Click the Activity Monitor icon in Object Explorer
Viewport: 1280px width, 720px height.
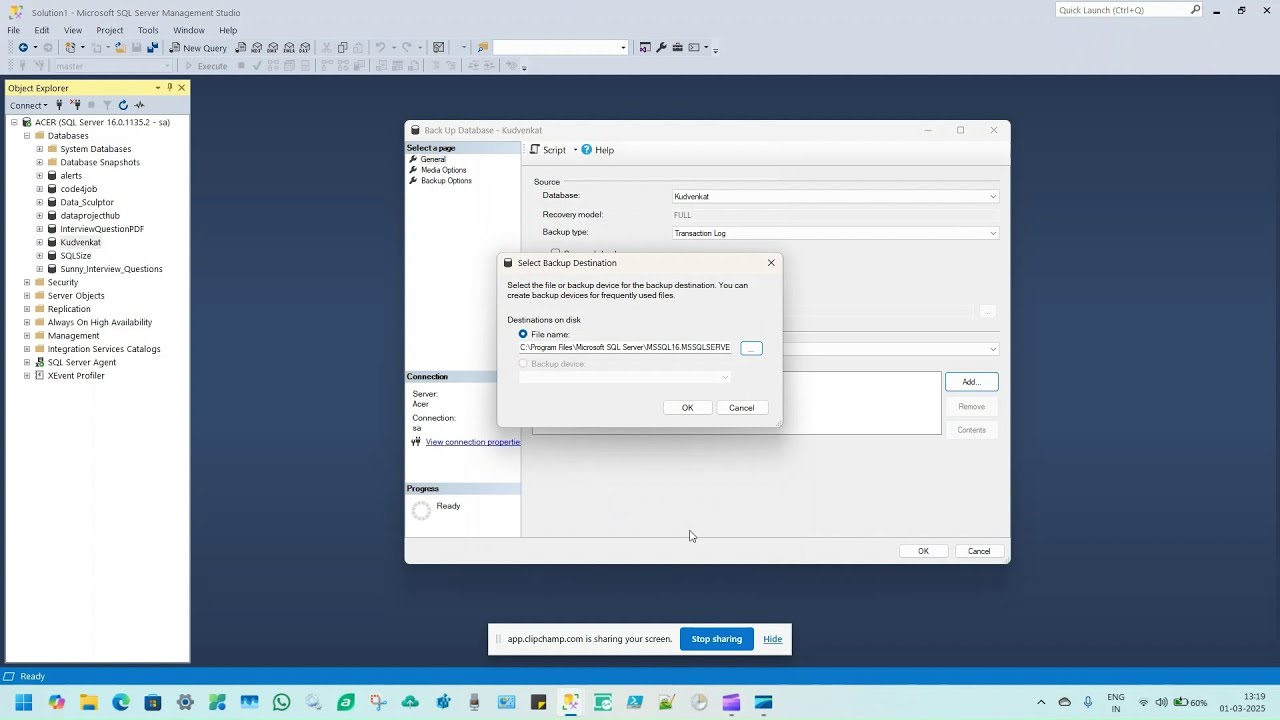point(139,105)
